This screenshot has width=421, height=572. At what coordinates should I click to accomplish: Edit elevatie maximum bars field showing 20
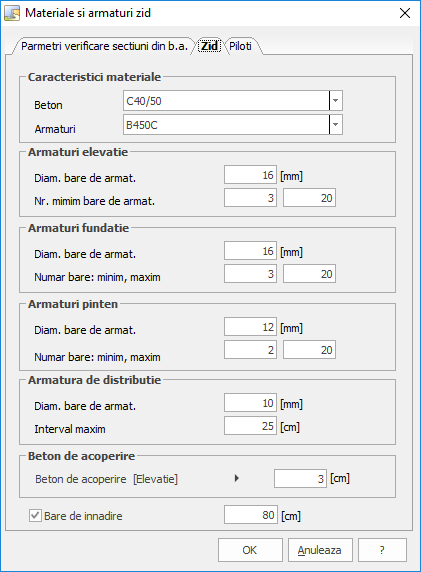click(309, 198)
